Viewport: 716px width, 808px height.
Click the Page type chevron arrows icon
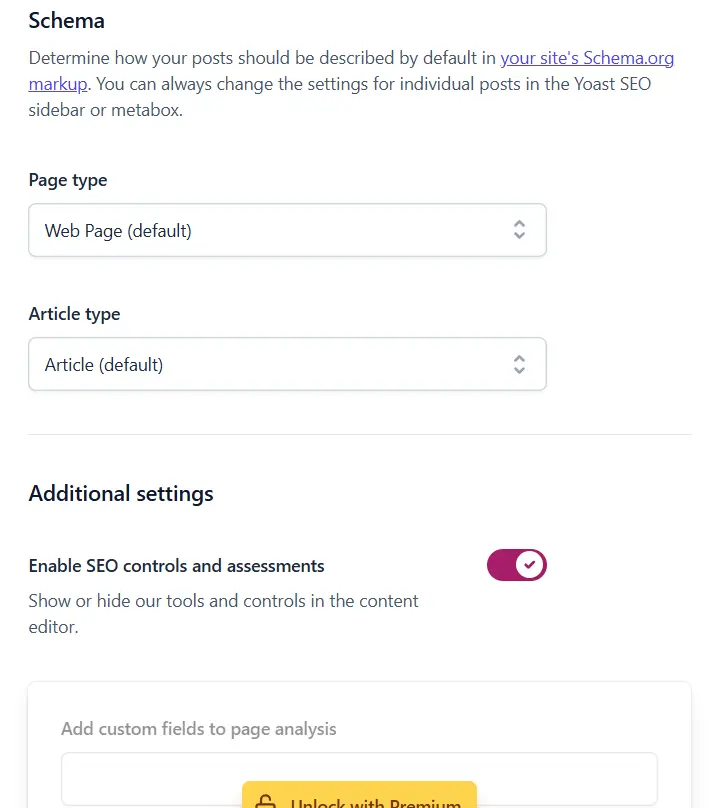coord(519,230)
